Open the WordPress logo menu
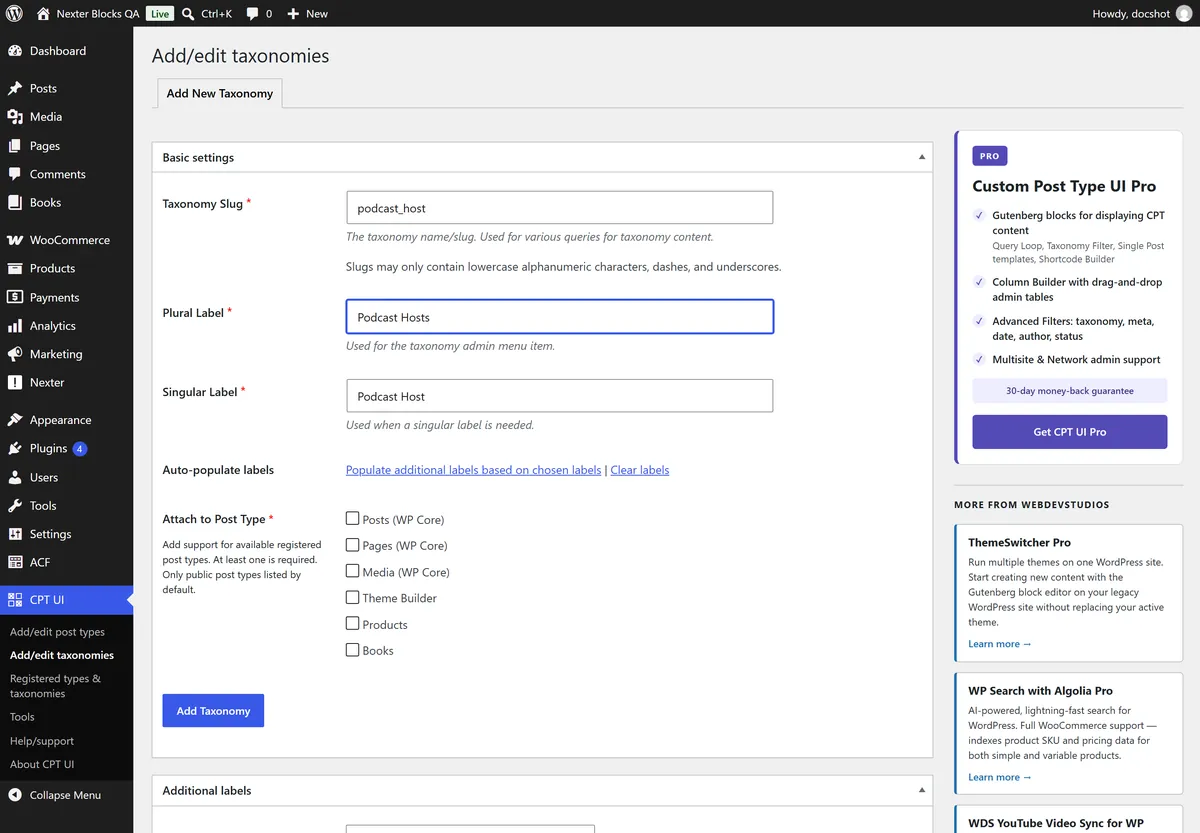The height and width of the screenshot is (833, 1200). click(14, 14)
